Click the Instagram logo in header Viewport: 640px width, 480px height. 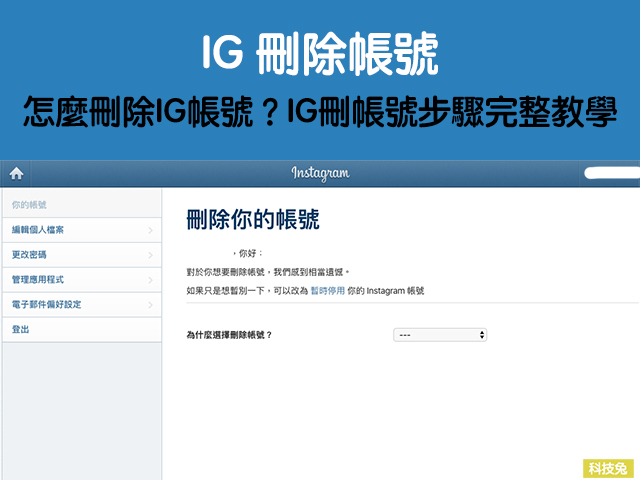pyautogui.click(x=320, y=173)
